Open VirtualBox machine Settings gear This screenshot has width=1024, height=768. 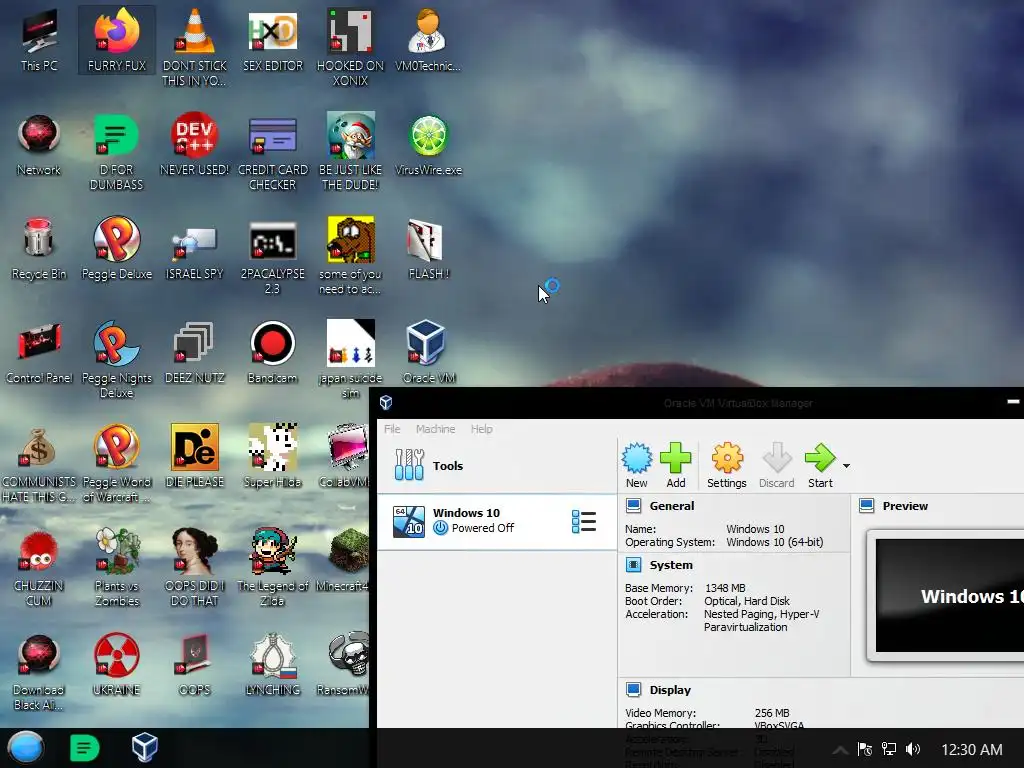(x=726, y=466)
